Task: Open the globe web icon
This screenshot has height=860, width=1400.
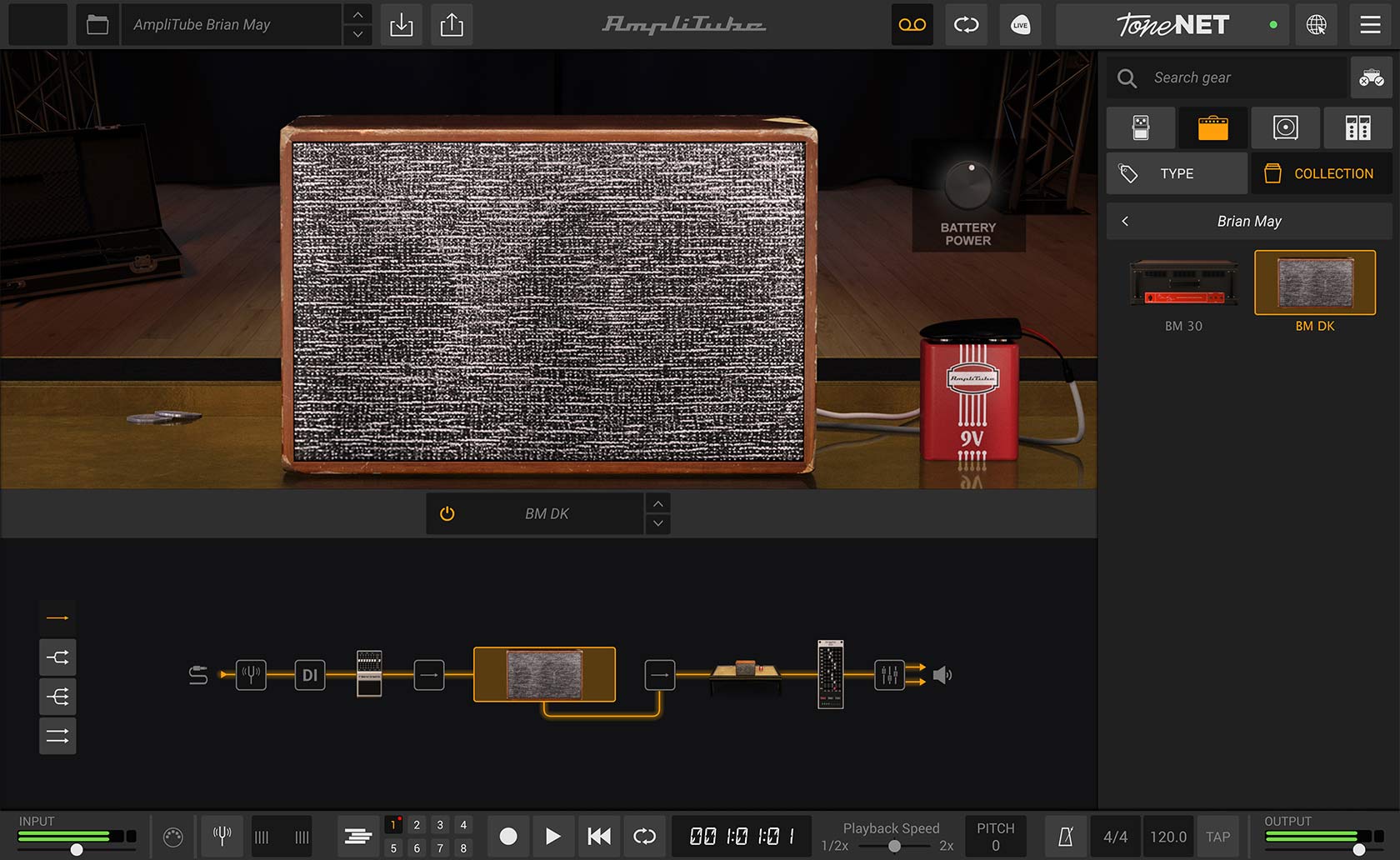Action: 1317,25
